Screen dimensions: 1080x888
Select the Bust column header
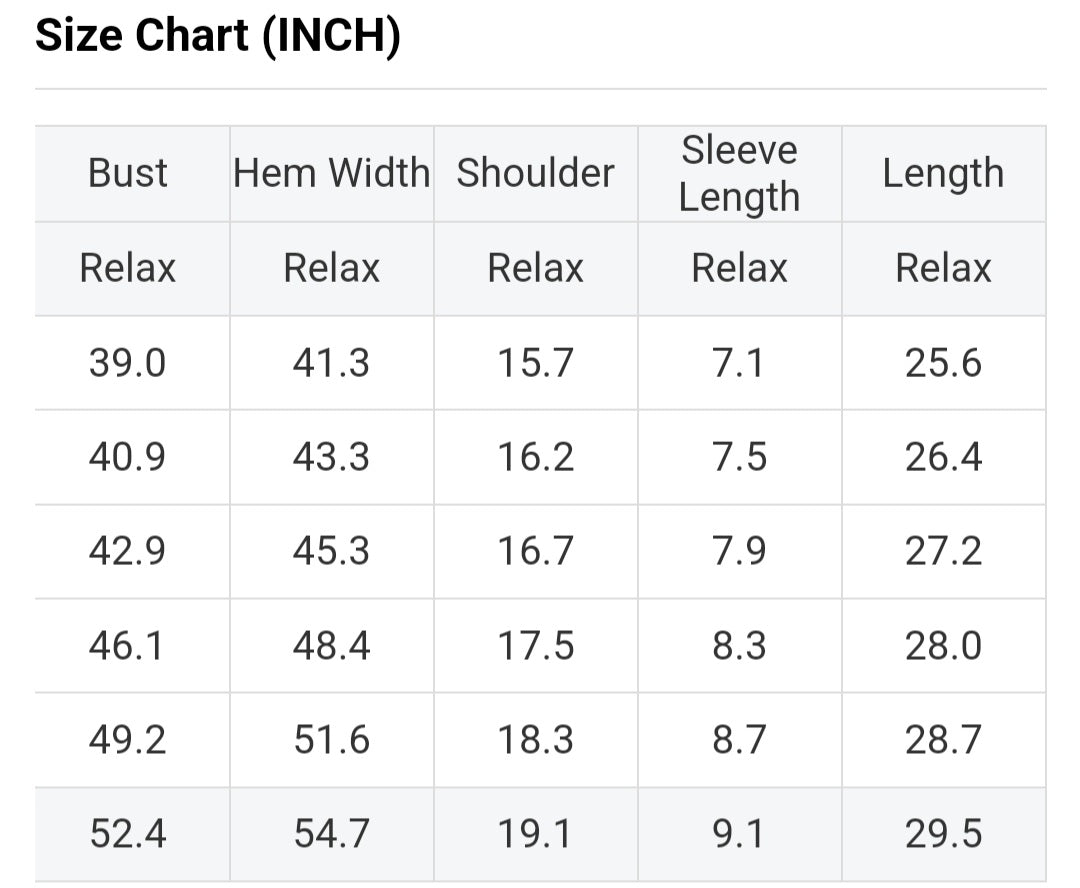pos(128,173)
